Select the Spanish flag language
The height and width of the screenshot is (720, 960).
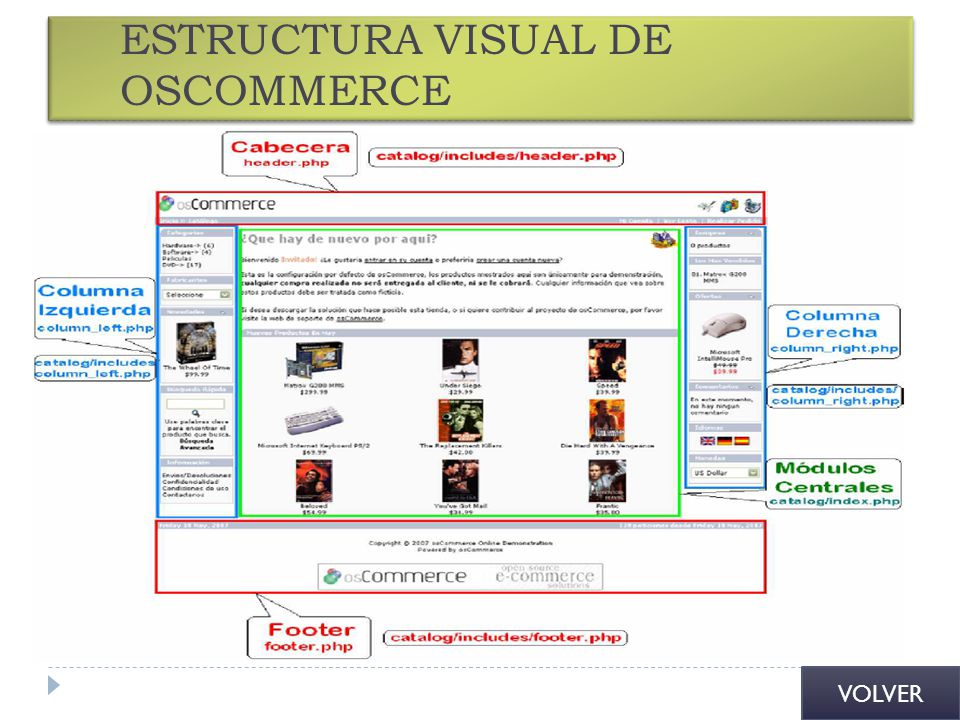point(741,441)
